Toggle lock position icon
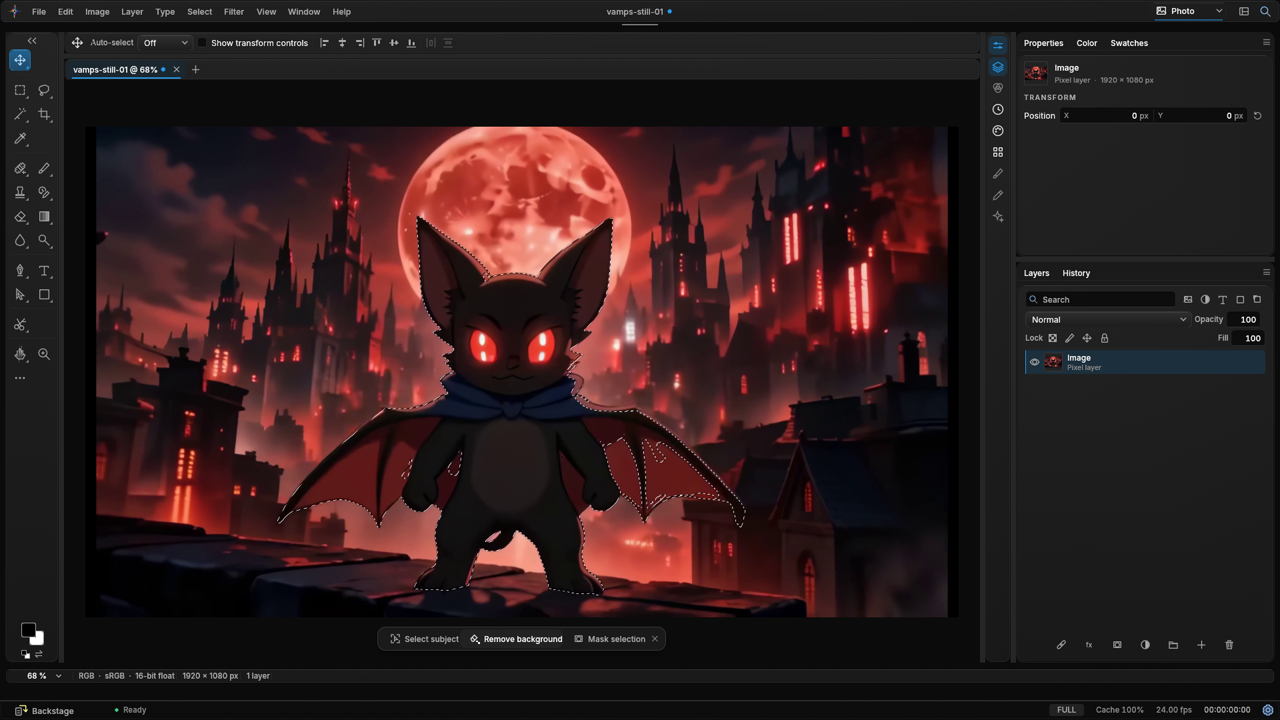The height and width of the screenshot is (720, 1280). pyautogui.click(x=1087, y=338)
